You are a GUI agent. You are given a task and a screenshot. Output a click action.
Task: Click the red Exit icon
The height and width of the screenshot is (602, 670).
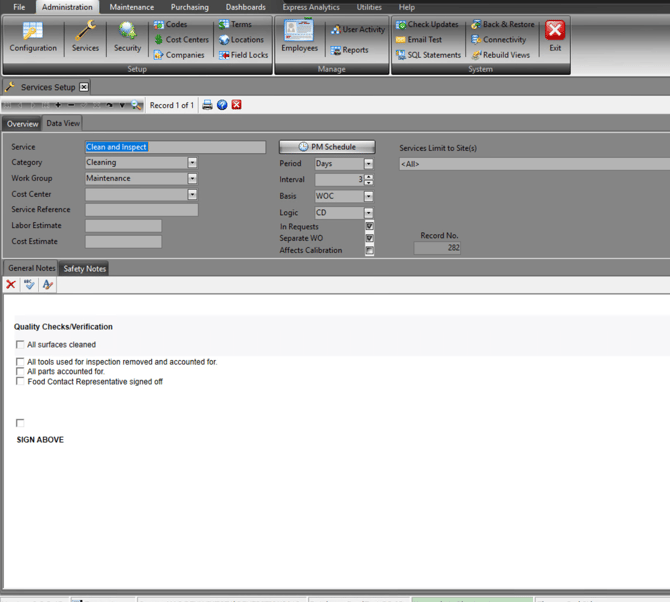coord(555,38)
